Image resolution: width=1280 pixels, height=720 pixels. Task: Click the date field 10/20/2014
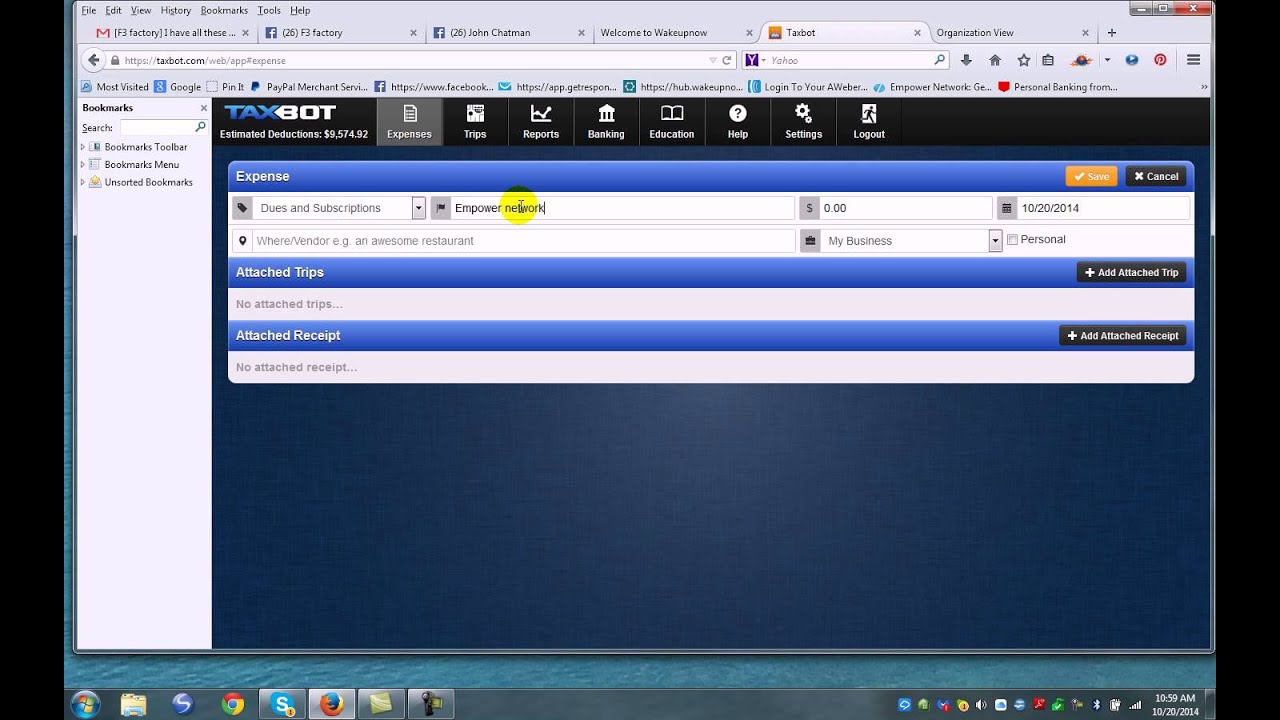click(x=1103, y=208)
